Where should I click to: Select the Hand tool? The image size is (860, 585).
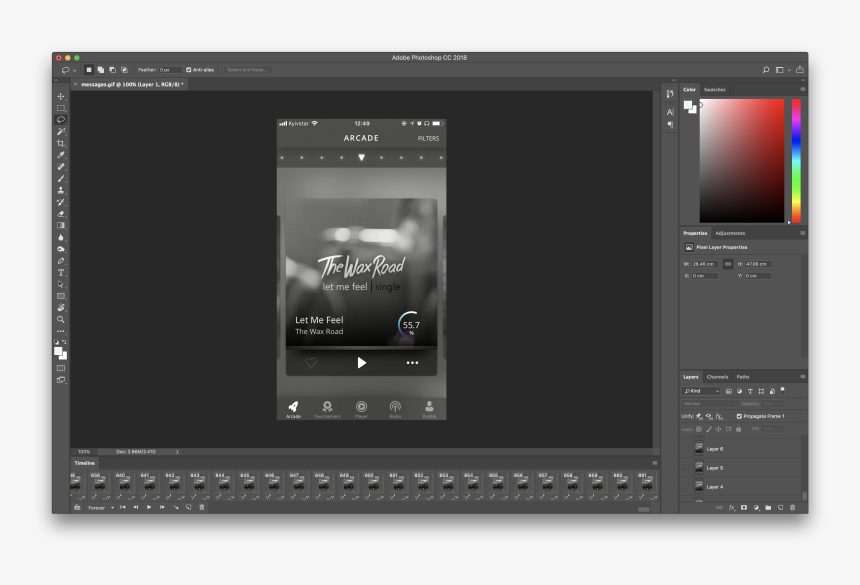pyautogui.click(x=61, y=308)
